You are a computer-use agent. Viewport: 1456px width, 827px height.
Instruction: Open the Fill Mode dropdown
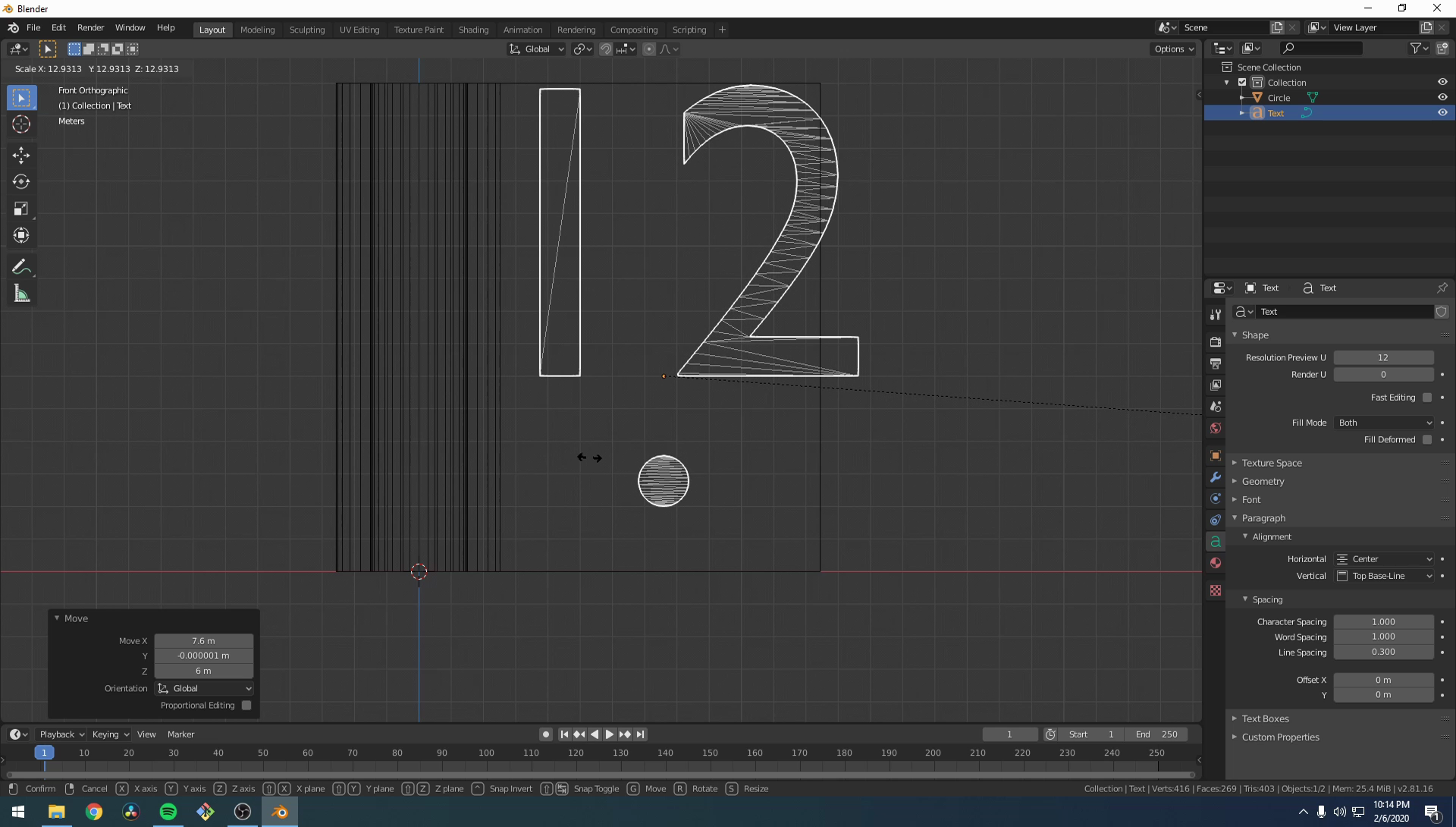tap(1384, 423)
